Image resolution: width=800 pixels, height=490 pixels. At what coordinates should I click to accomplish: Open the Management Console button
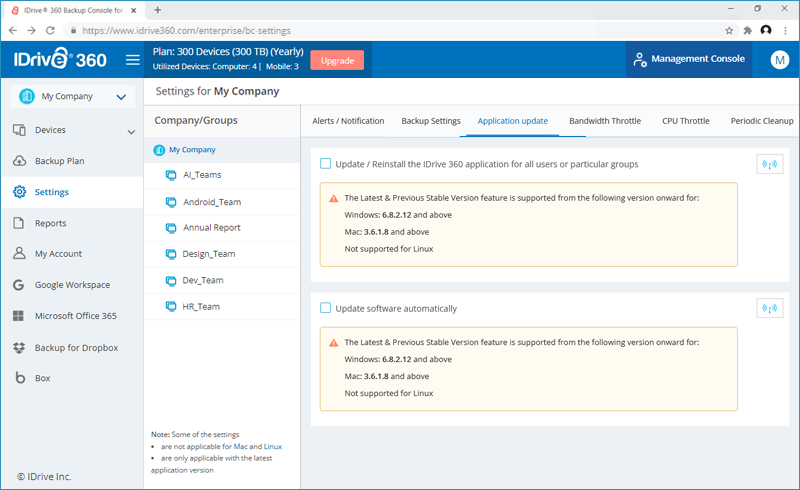point(688,59)
